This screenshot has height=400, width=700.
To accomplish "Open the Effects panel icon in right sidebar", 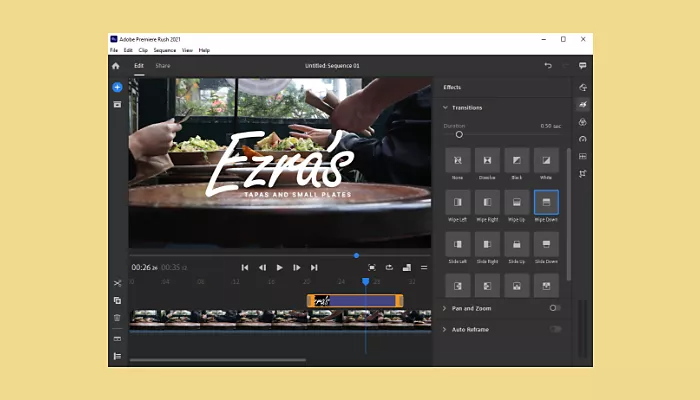I will [x=583, y=104].
